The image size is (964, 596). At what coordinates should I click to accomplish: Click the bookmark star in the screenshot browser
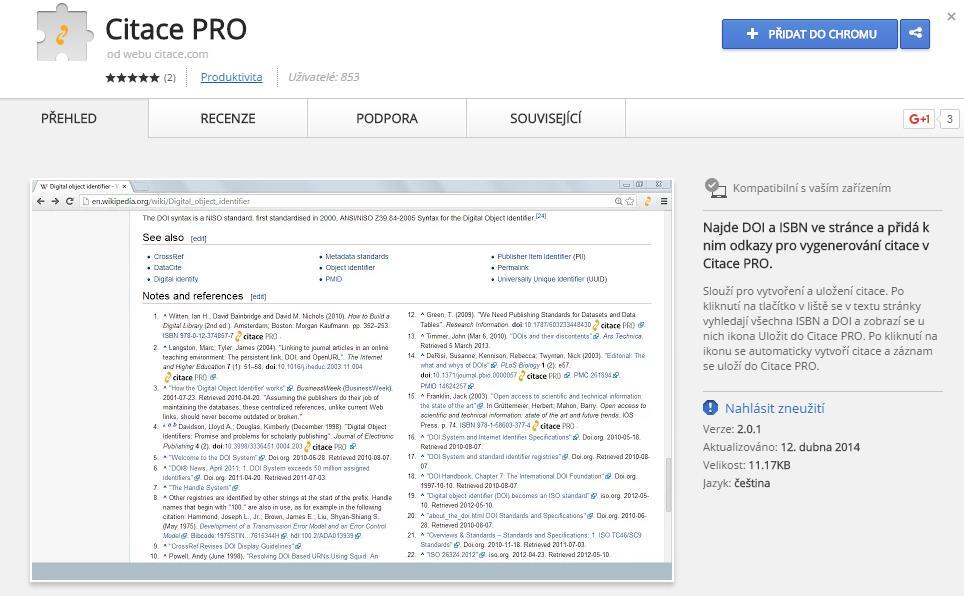pyautogui.click(x=630, y=201)
